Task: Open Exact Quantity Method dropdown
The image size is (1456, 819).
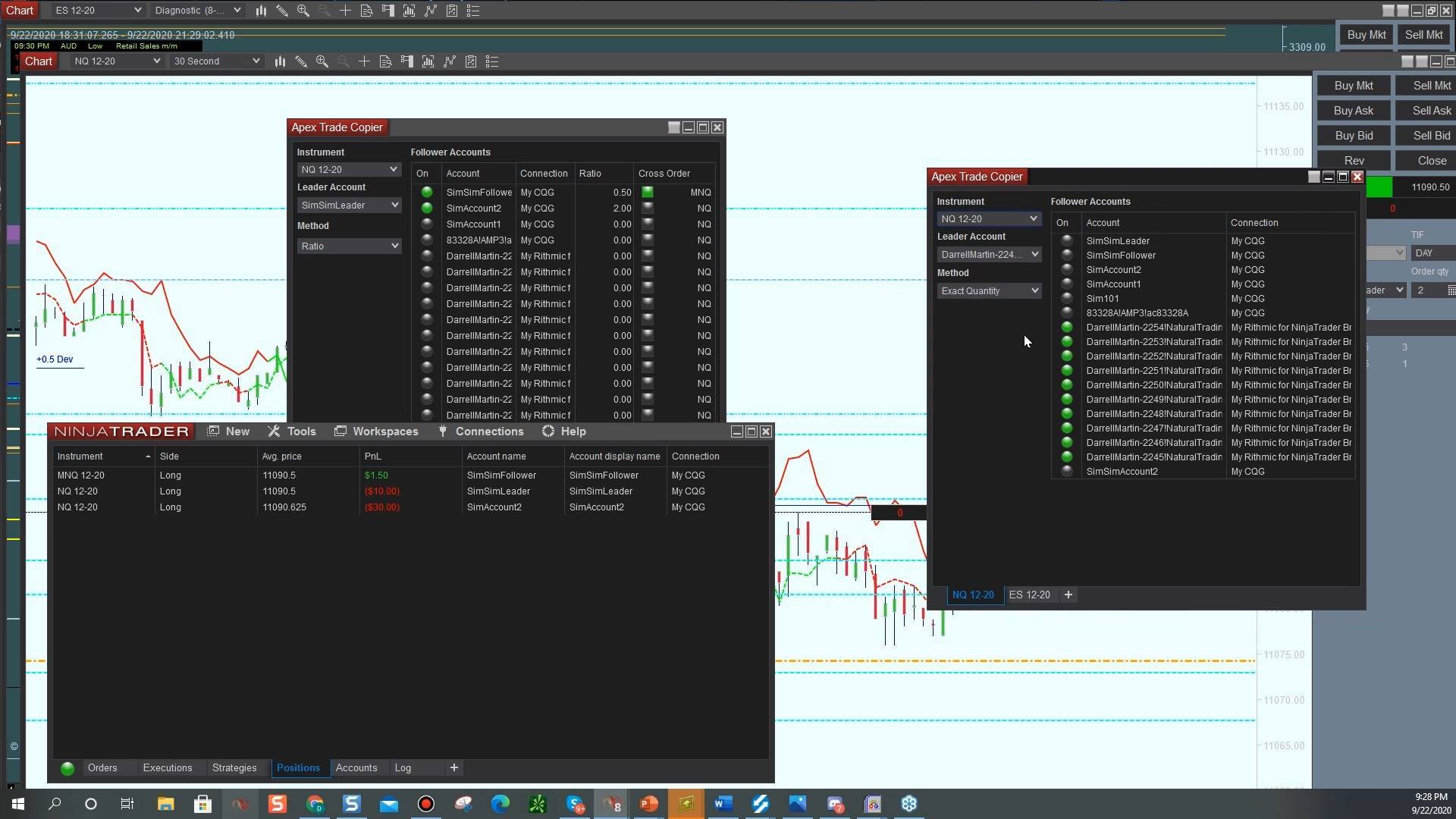Action: 989,291
